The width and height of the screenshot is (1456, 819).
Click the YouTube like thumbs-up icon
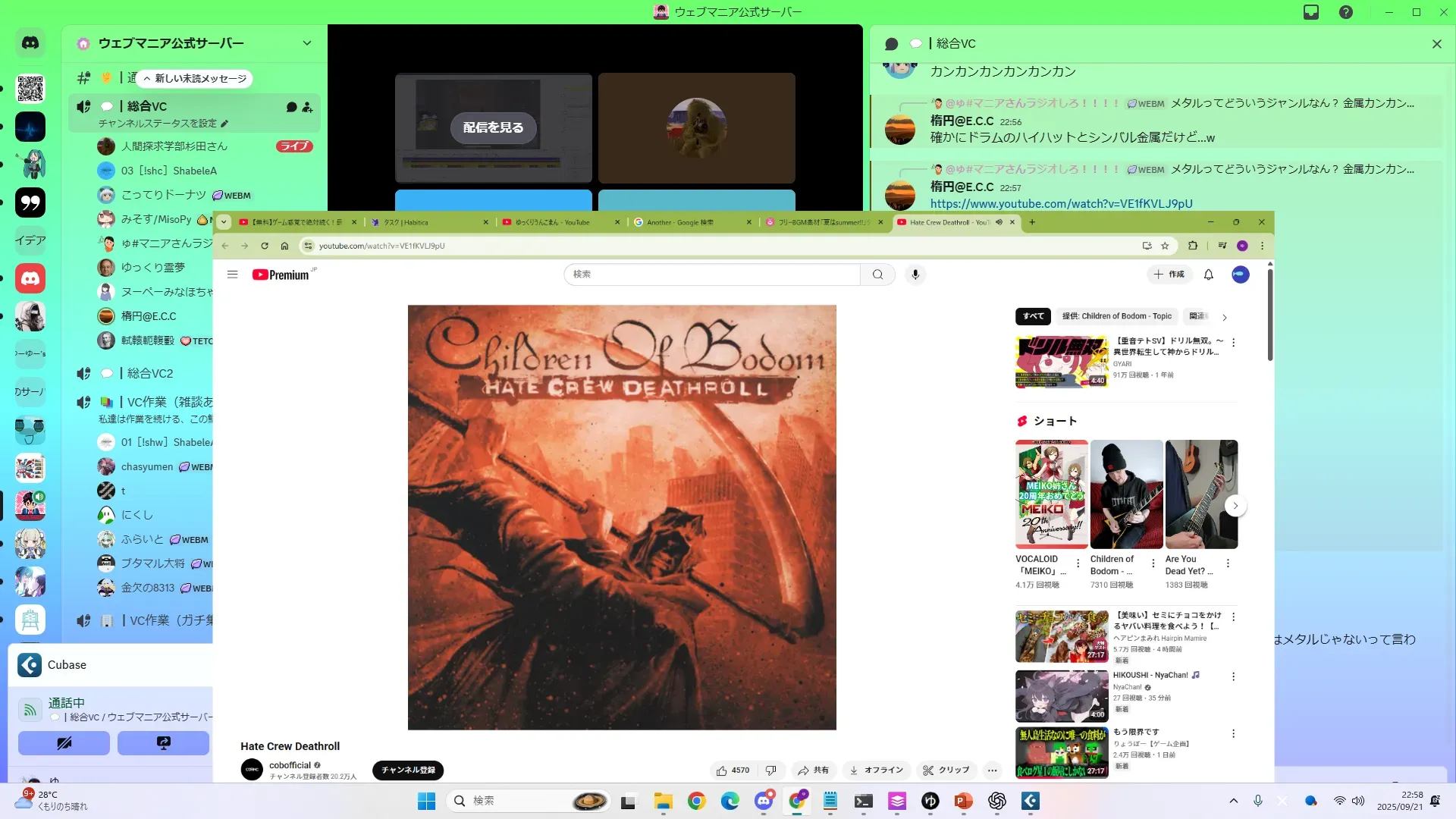[x=722, y=770]
